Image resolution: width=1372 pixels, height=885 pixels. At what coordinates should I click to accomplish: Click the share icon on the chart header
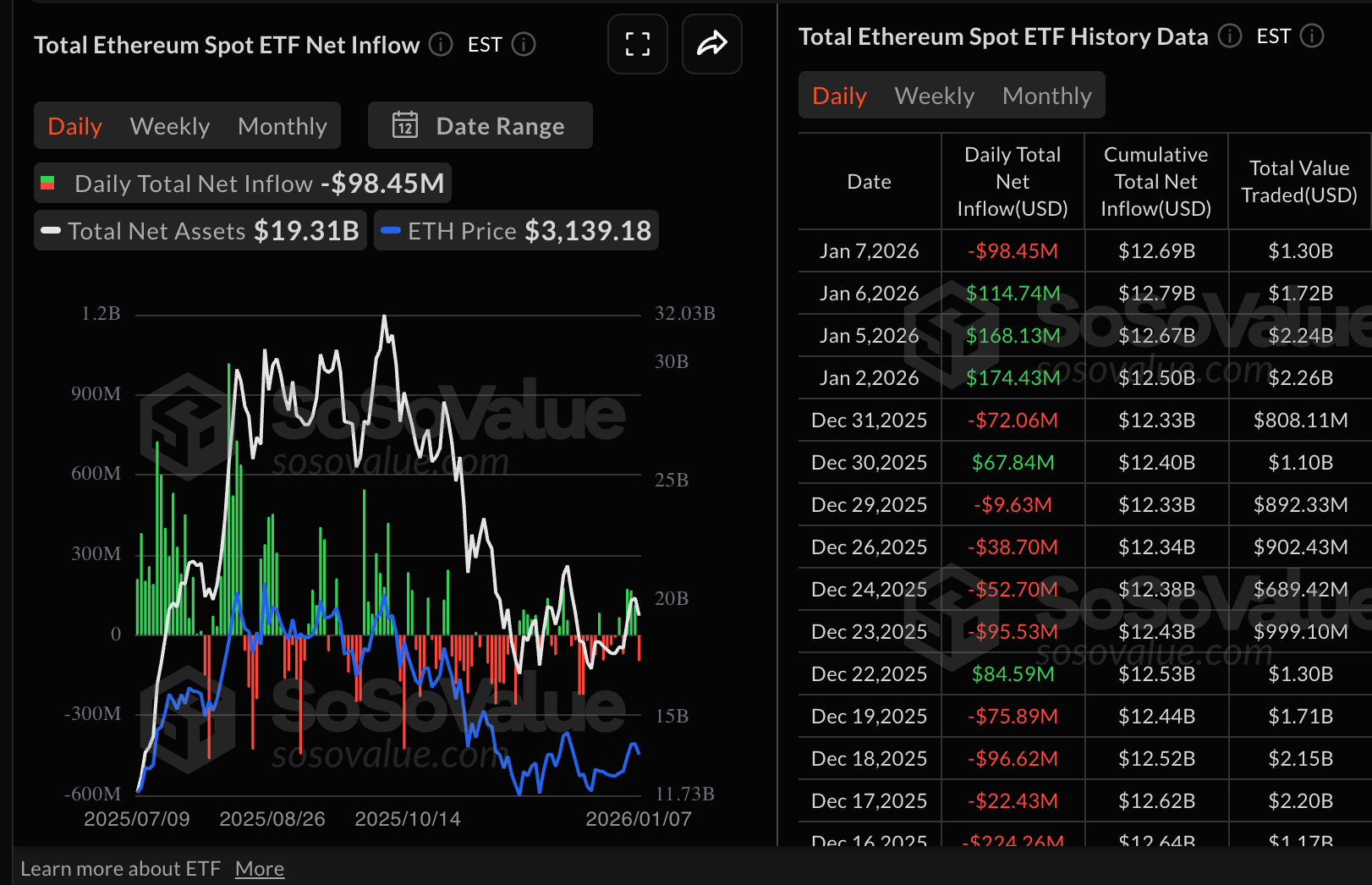coord(711,44)
